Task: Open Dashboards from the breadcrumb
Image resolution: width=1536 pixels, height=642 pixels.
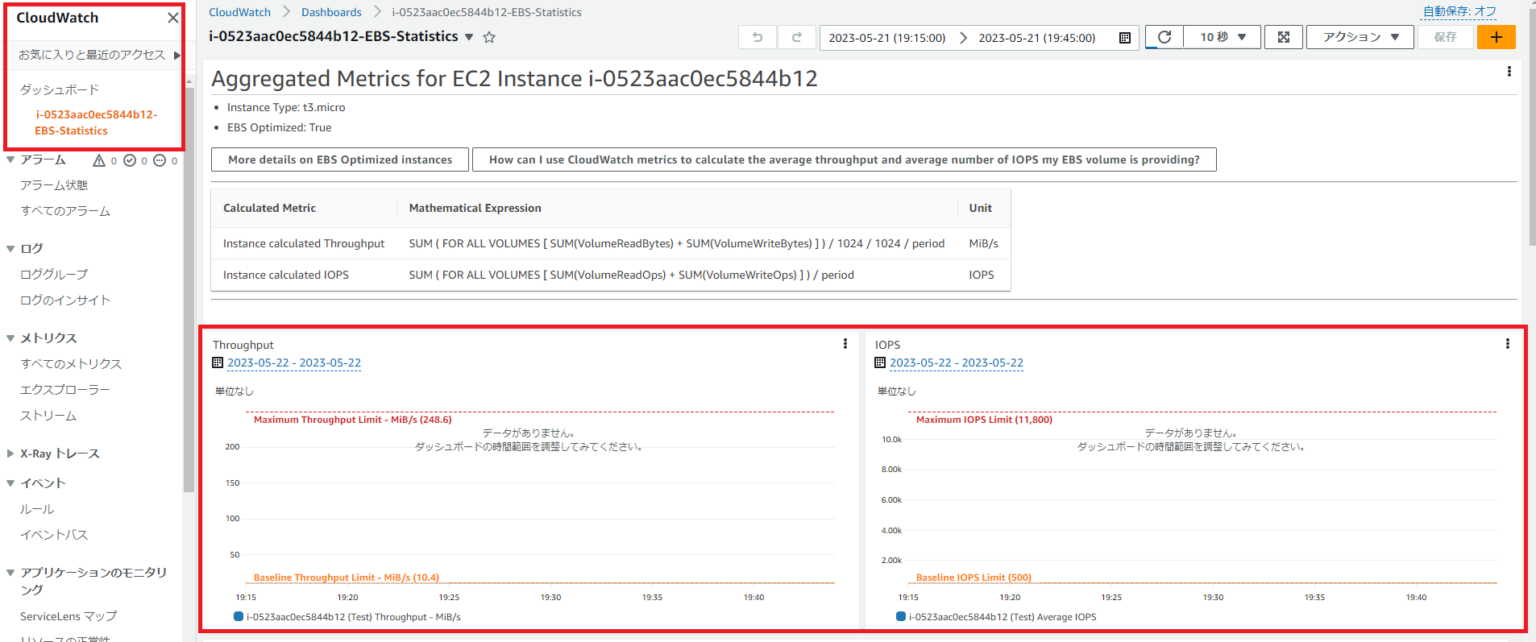Action: (332, 11)
